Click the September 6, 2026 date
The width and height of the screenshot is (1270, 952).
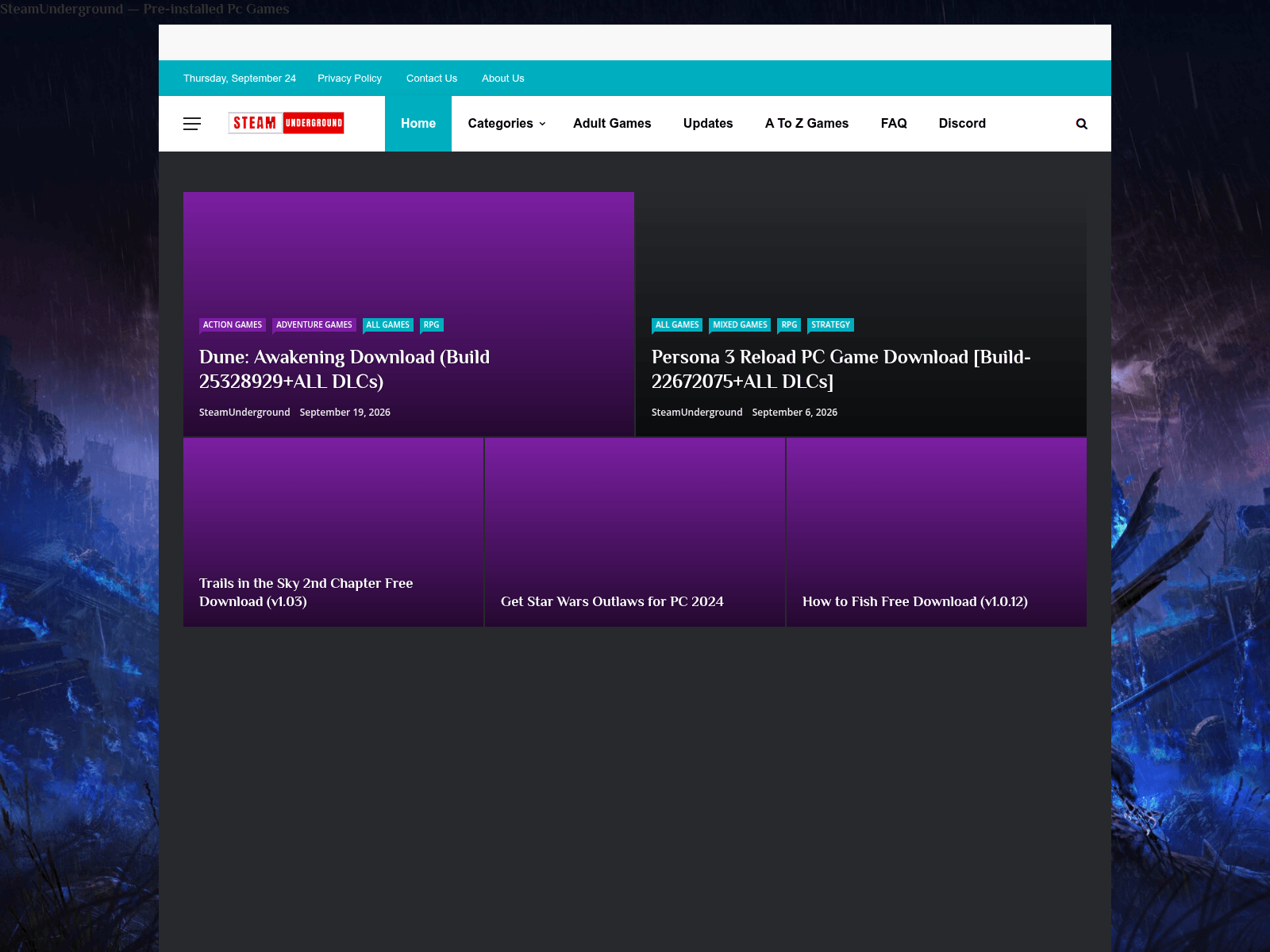coord(795,413)
